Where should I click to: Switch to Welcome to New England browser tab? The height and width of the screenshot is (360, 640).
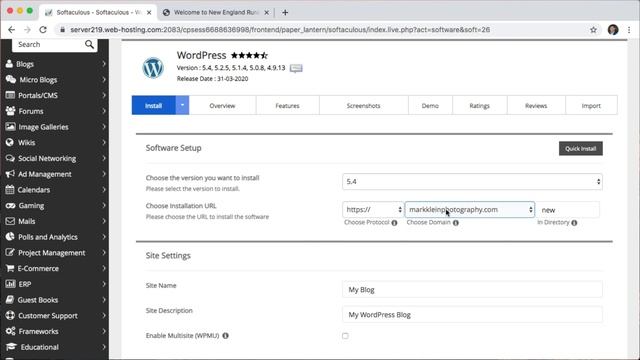click(x=216, y=13)
